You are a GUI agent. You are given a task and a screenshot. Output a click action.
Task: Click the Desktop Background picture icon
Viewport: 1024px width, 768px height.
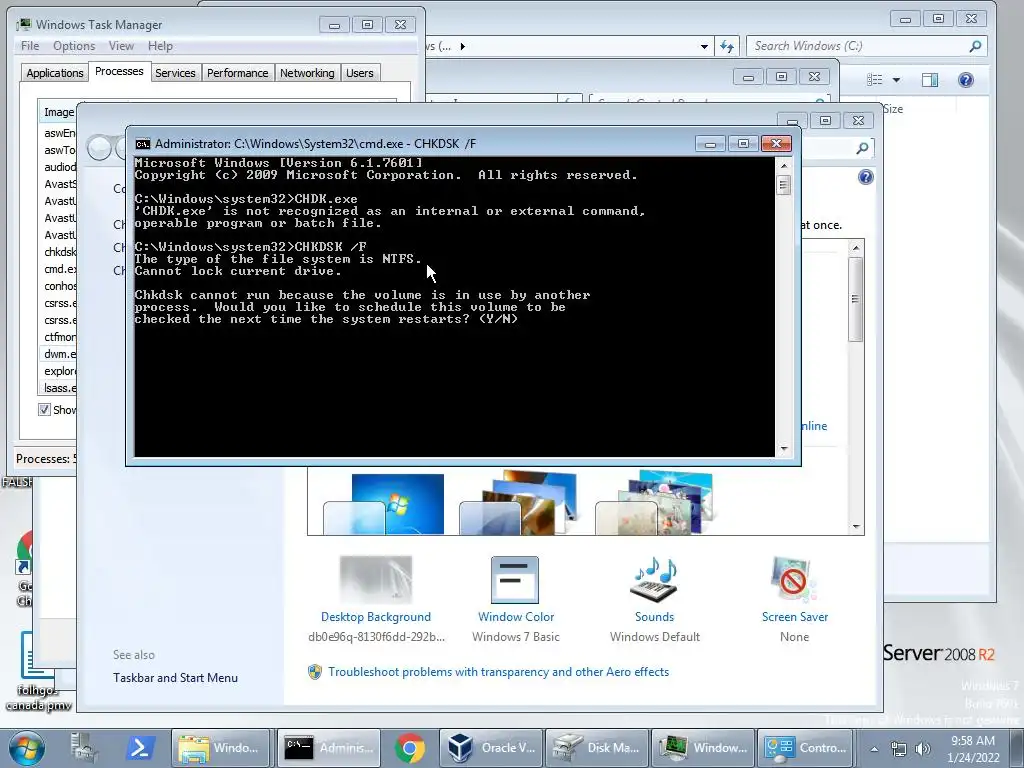376,579
